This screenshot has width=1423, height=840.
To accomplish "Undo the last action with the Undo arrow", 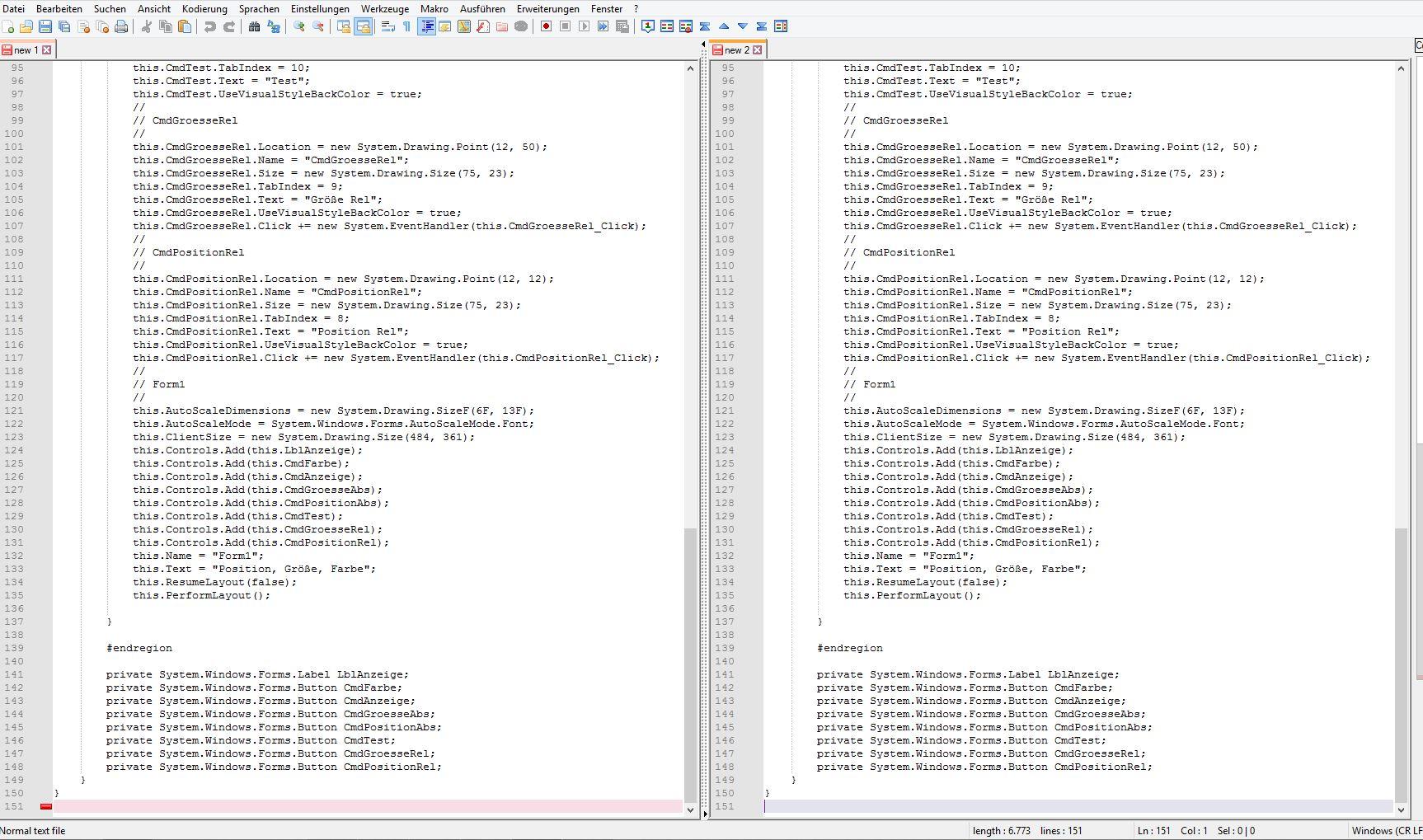I will (x=209, y=26).
